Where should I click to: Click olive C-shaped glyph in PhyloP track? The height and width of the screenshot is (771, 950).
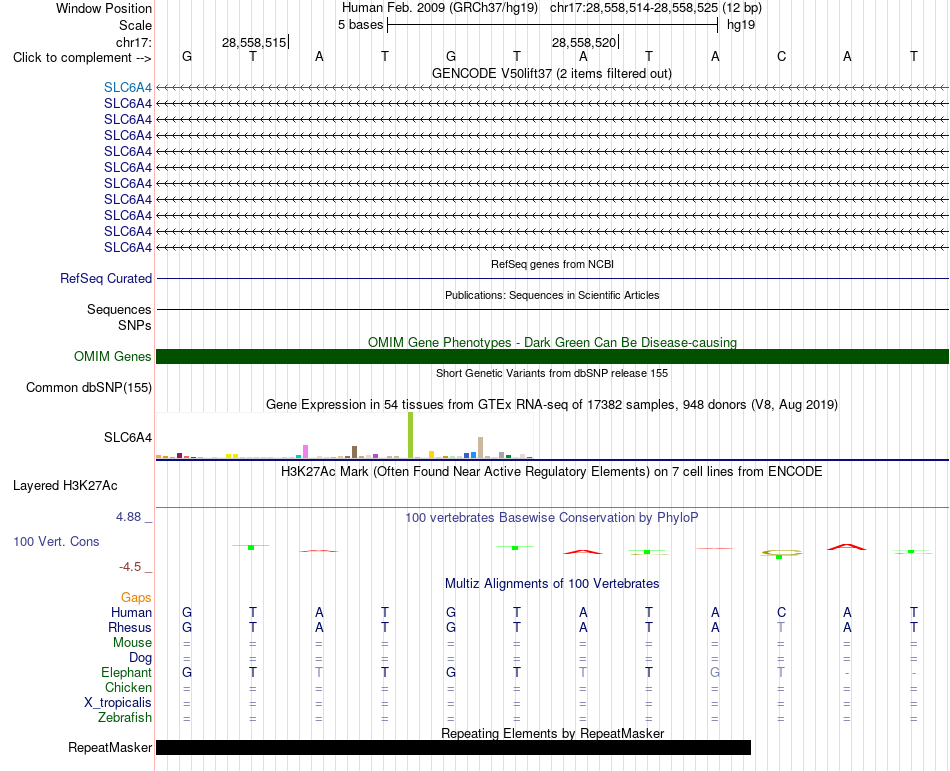[x=781, y=552]
